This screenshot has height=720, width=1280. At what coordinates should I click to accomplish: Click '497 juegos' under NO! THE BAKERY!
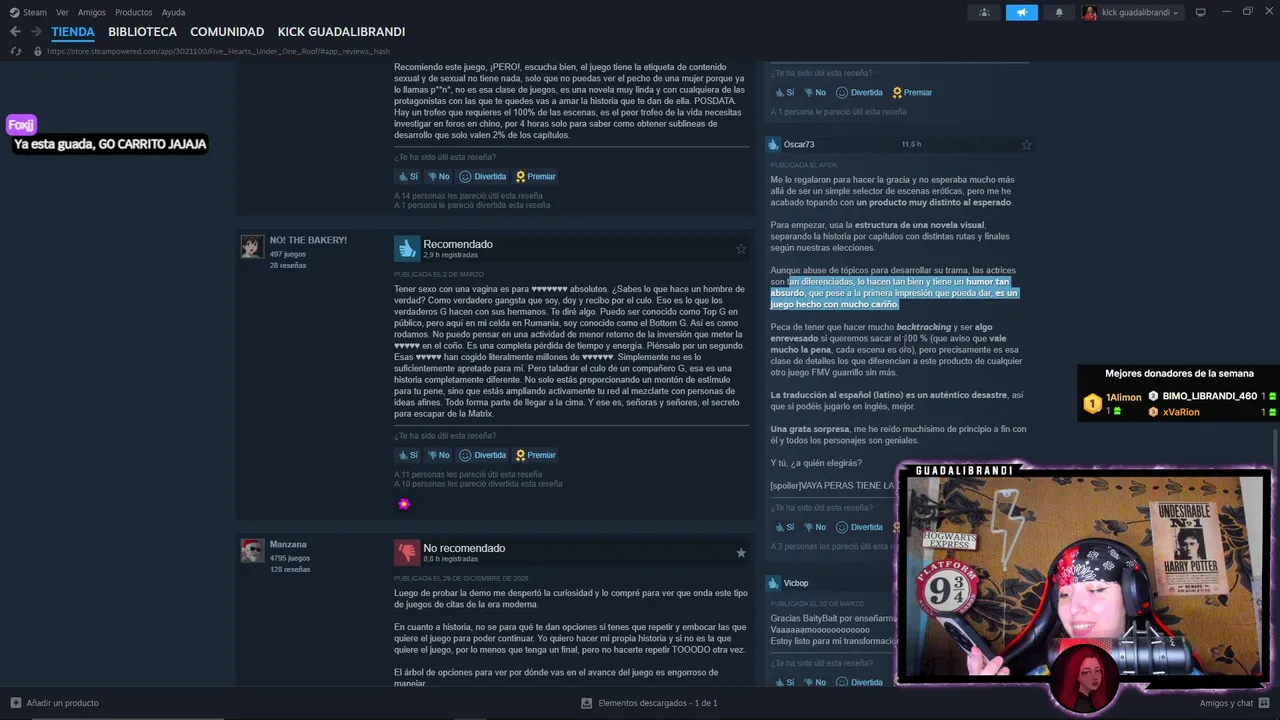[x=288, y=254]
